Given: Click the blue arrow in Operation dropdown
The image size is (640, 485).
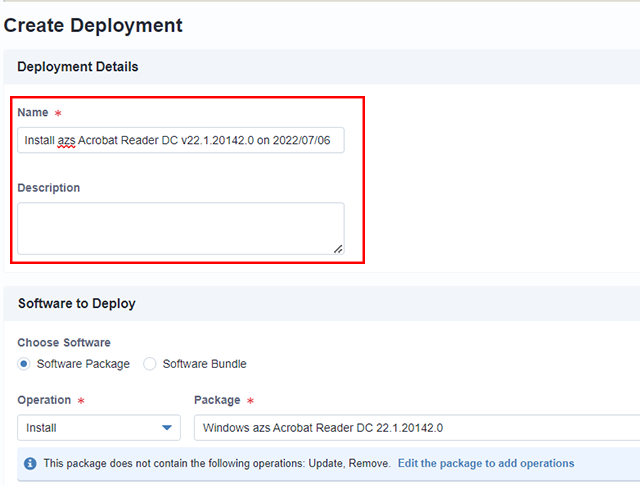Looking at the screenshot, I should tap(167, 428).
